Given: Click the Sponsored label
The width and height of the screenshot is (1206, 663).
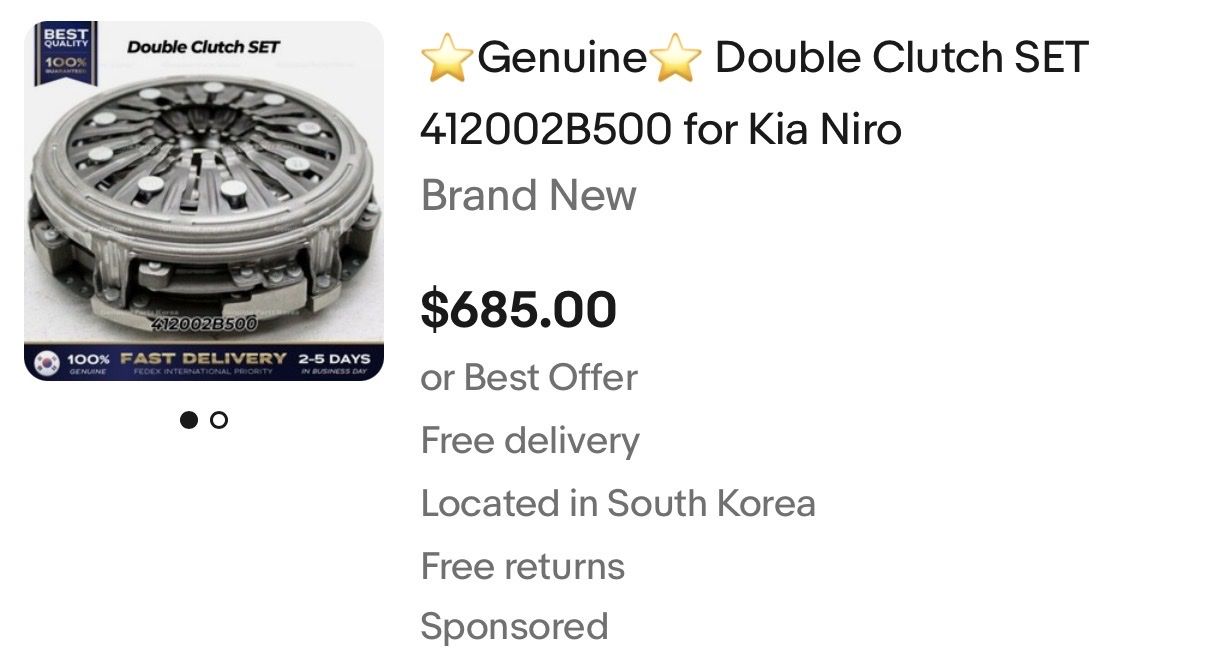Looking at the screenshot, I should 514,627.
